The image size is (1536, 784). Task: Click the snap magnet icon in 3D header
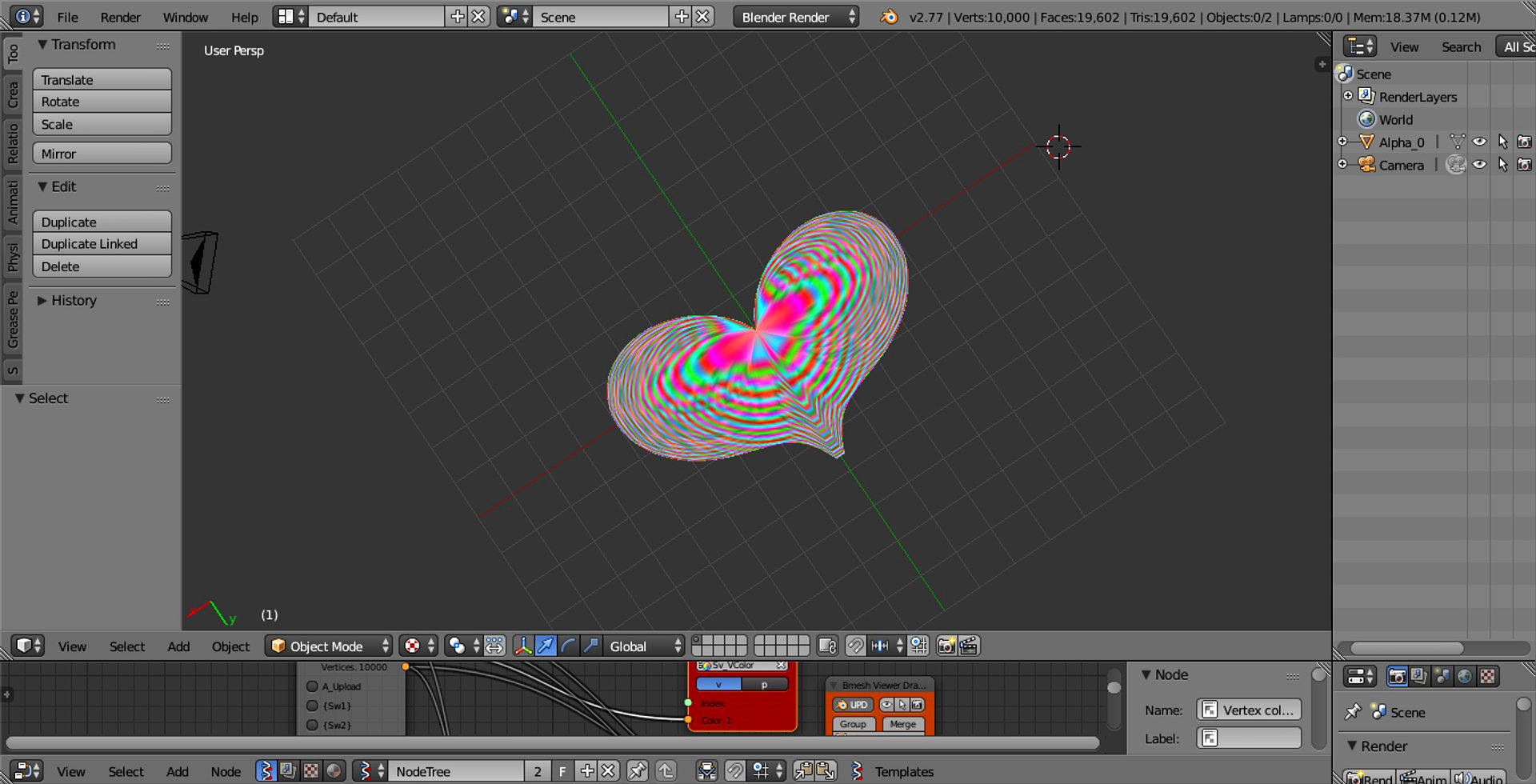coord(855,646)
